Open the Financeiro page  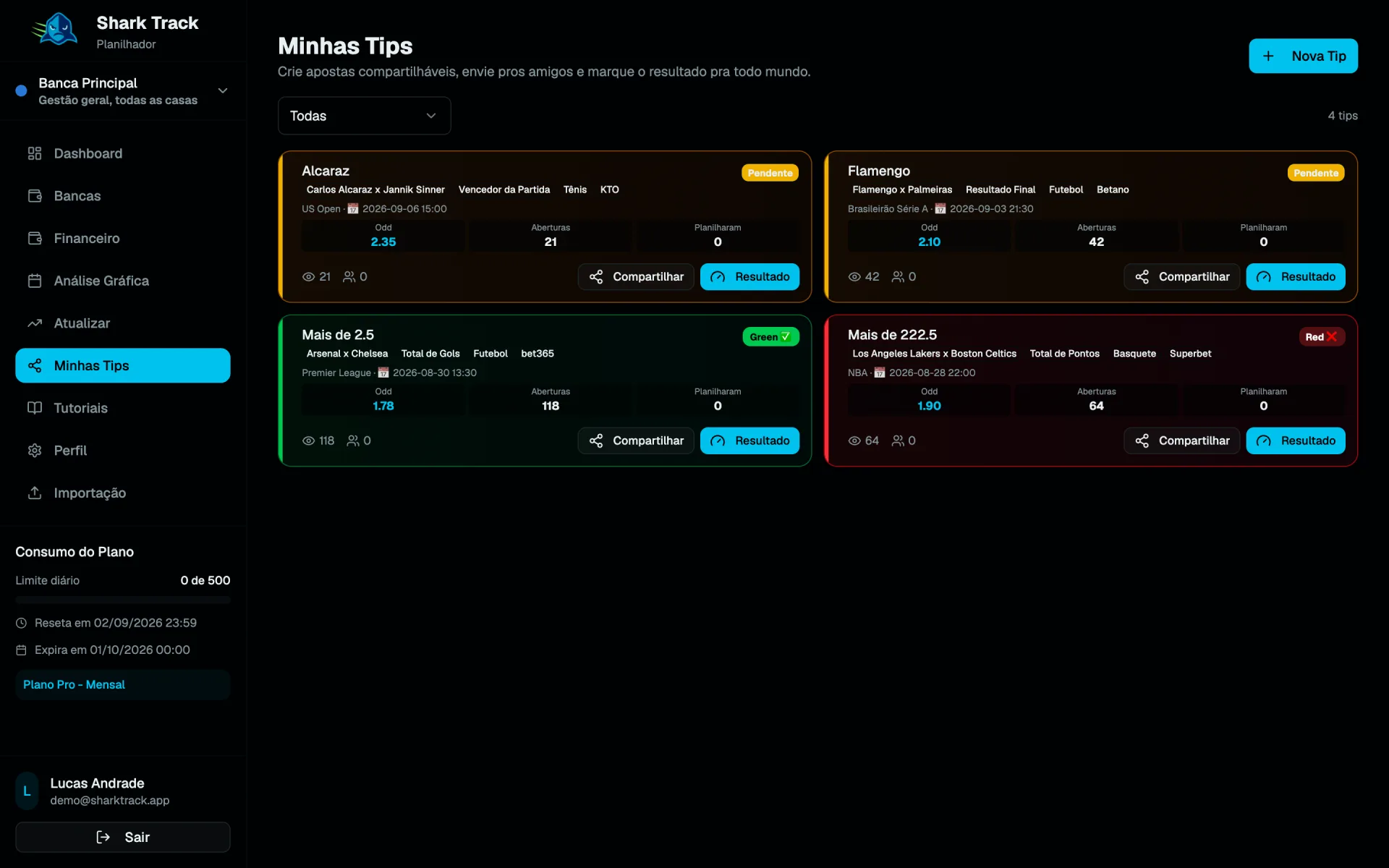[x=122, y=238]
